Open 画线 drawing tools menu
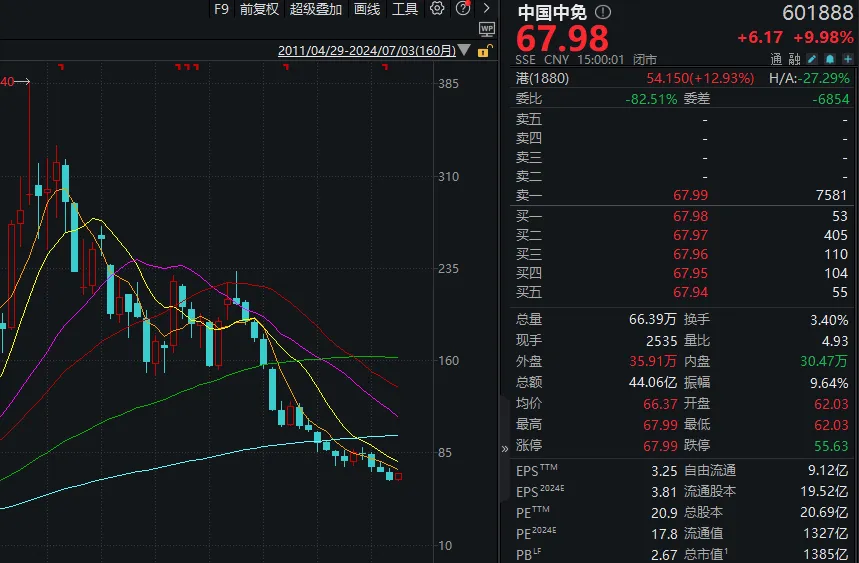Image resolution: width=859 pixels, height=563 pixels. tap(366, 9)
